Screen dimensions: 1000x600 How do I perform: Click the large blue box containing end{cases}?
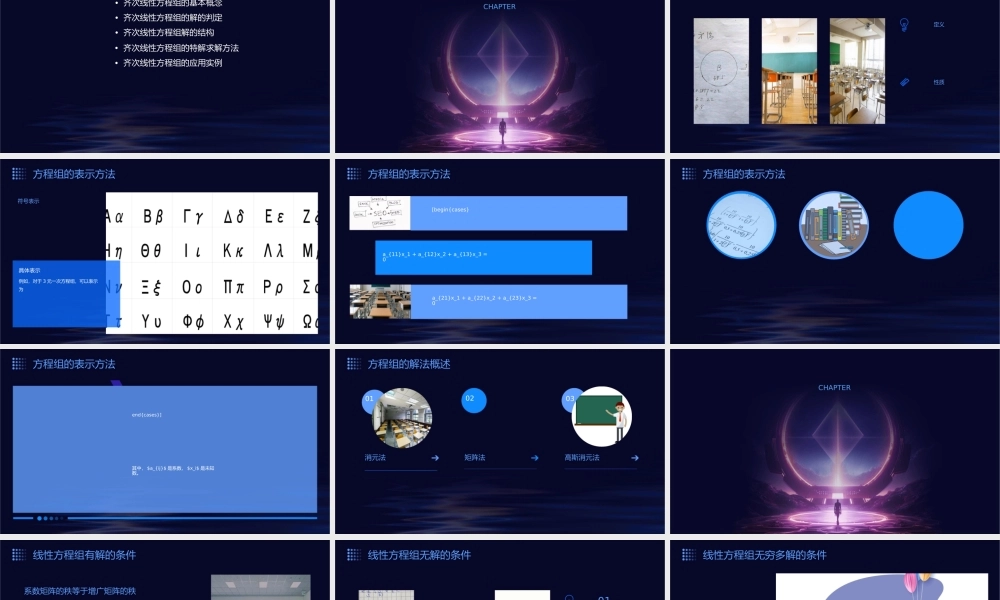point(165,449)
